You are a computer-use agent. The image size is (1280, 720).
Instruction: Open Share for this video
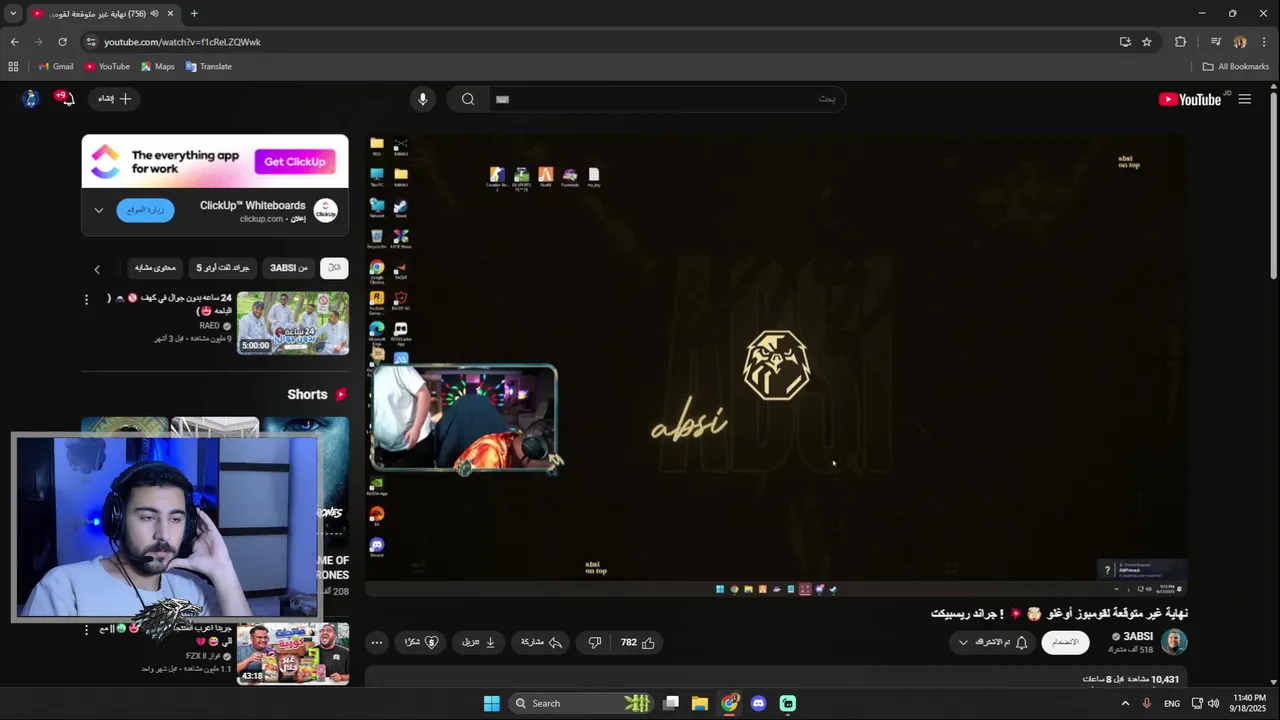(x=541, y=642)
